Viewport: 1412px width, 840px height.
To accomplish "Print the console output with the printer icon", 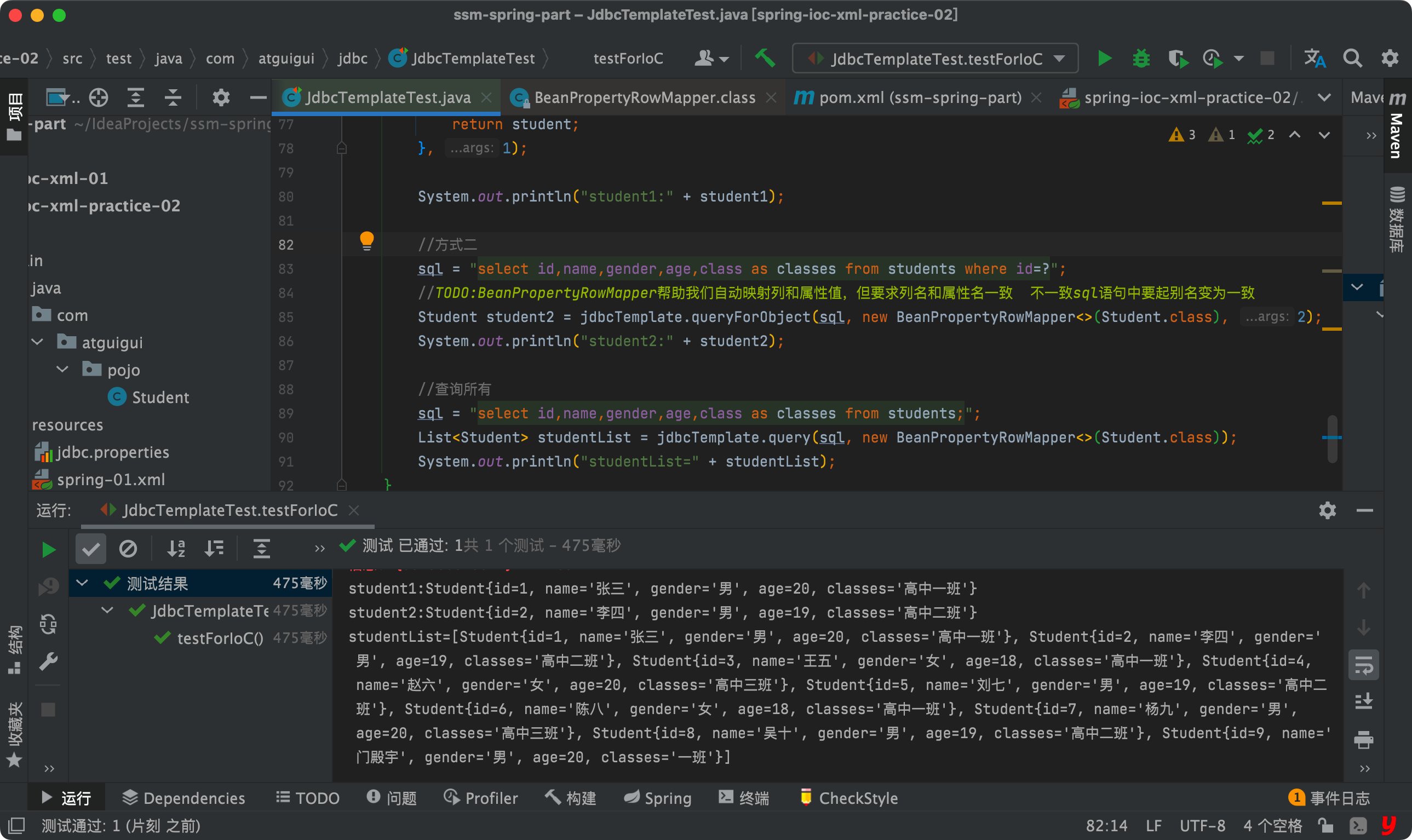I will pyautogui.click(x=1363, y=739).
